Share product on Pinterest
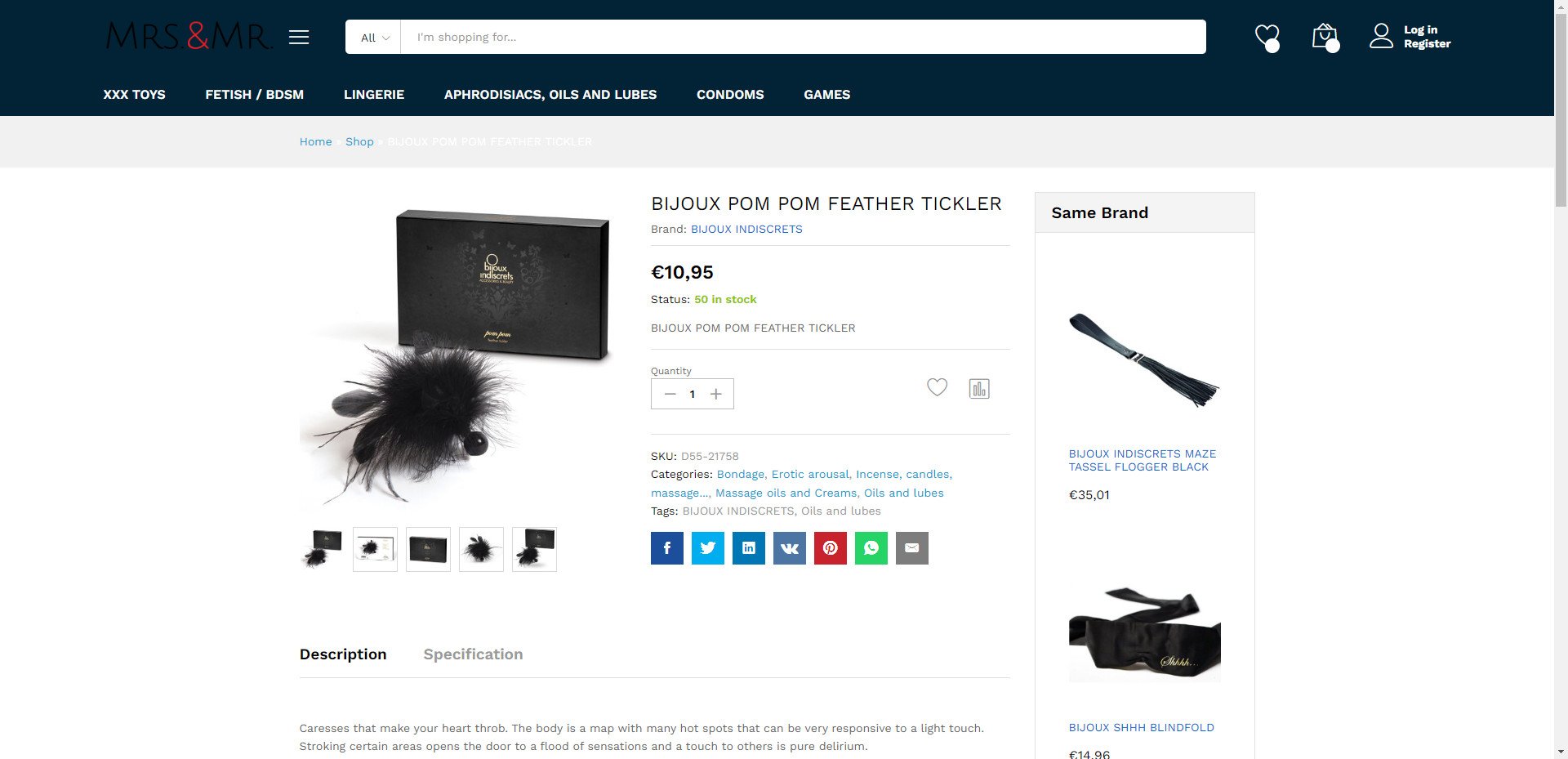The width and height of the screenshot is (1568, 759). coord(831,548)
